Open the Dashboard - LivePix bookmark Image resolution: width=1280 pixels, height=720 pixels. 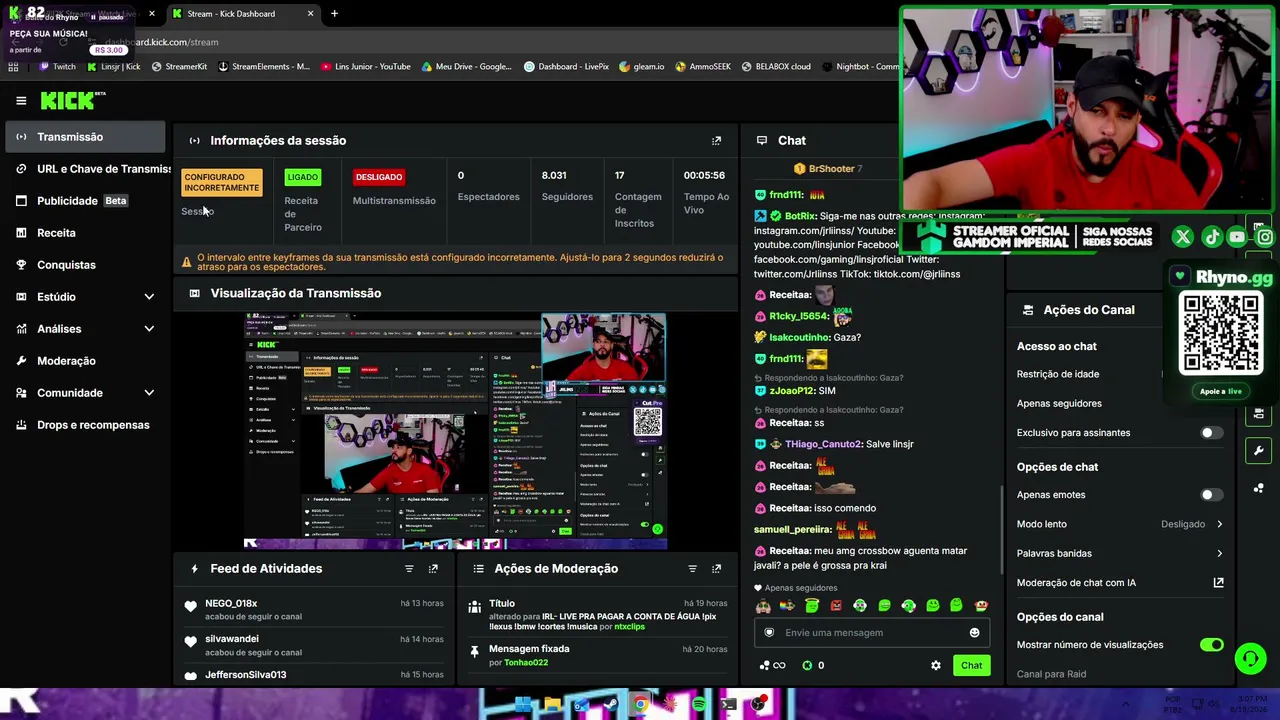point(566,67)
